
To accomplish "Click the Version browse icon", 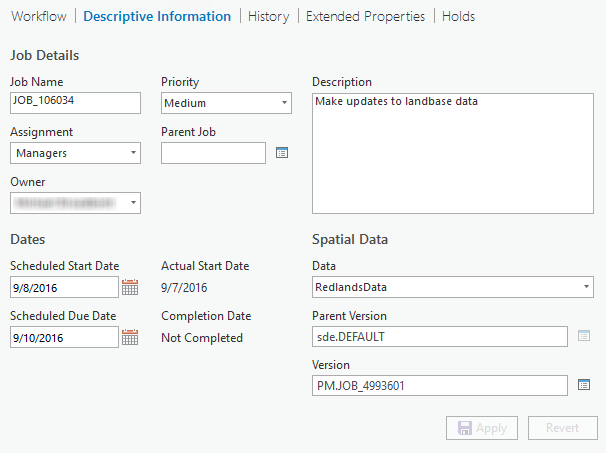I will point(585,385).
